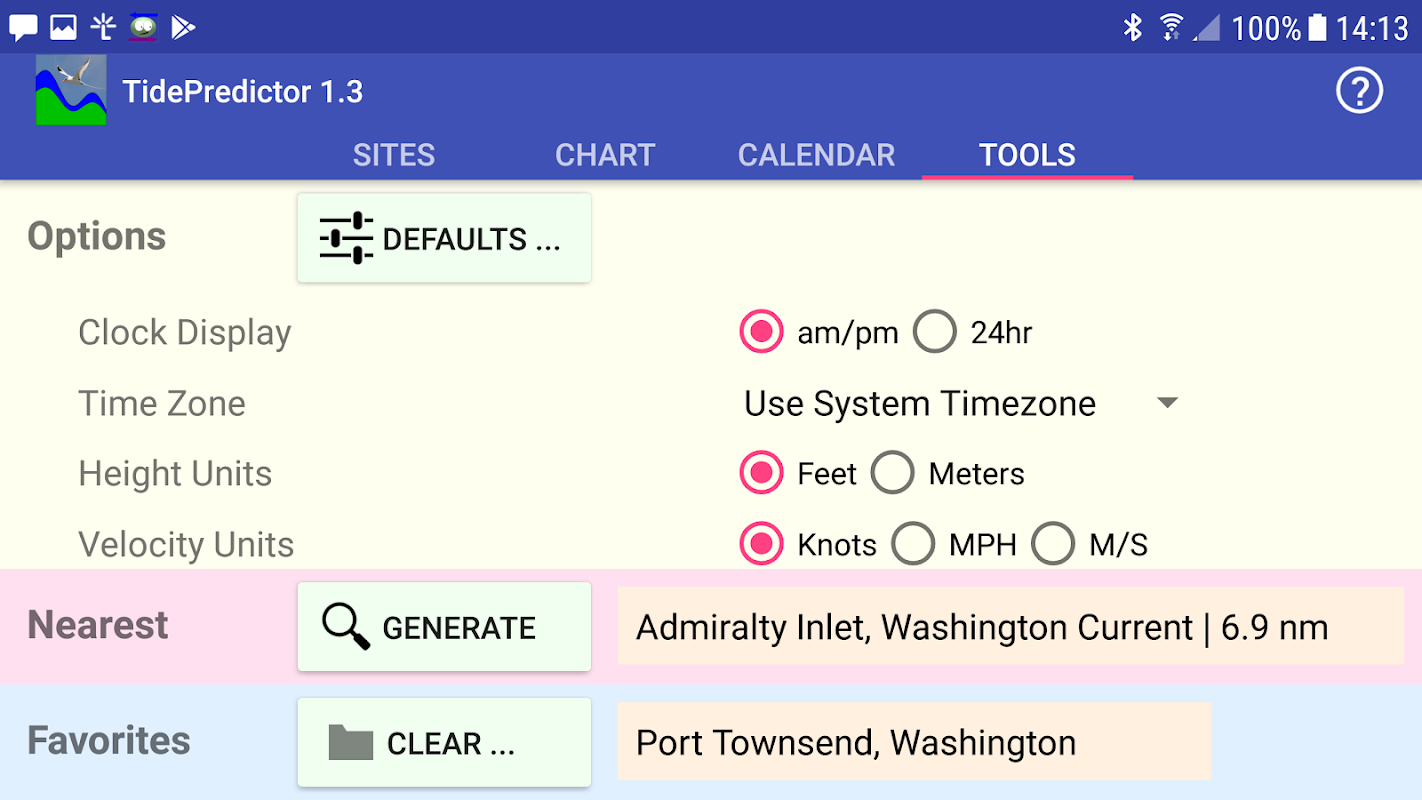Tap the Play Store notification icon

click(182, 27)
